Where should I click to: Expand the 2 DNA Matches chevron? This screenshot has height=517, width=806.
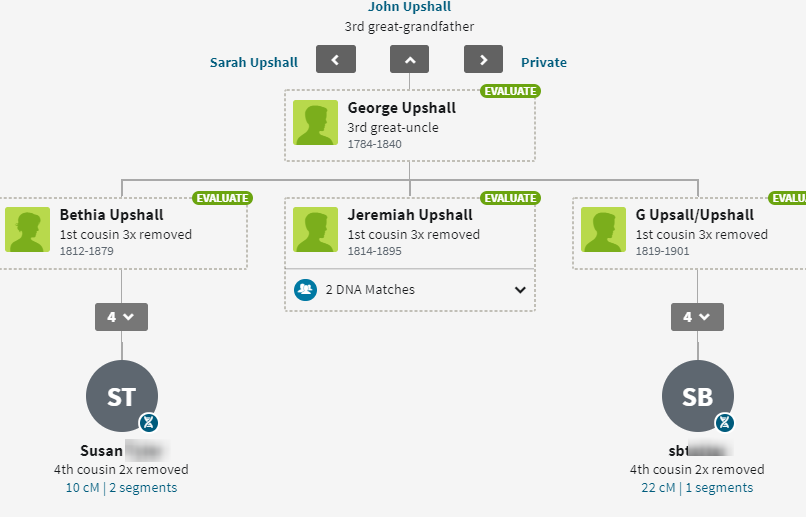(520, 290)
